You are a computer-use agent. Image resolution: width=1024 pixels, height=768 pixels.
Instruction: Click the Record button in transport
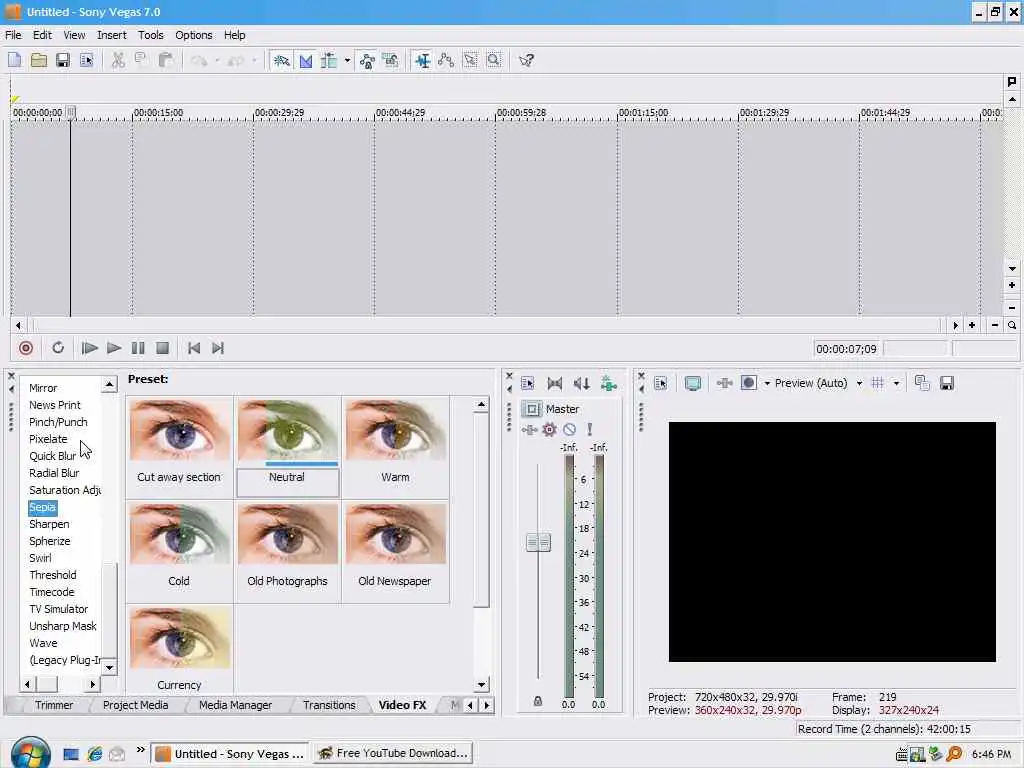[26, 348]
